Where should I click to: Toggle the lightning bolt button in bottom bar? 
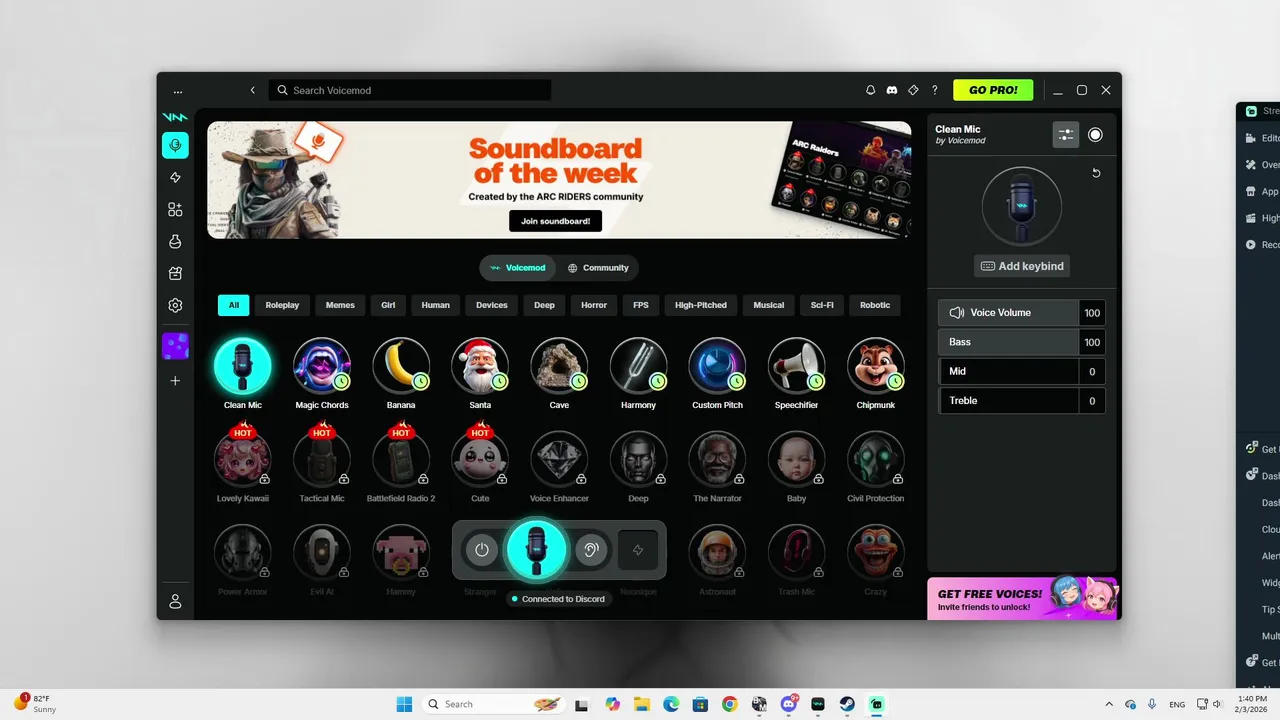coord(638,550)
